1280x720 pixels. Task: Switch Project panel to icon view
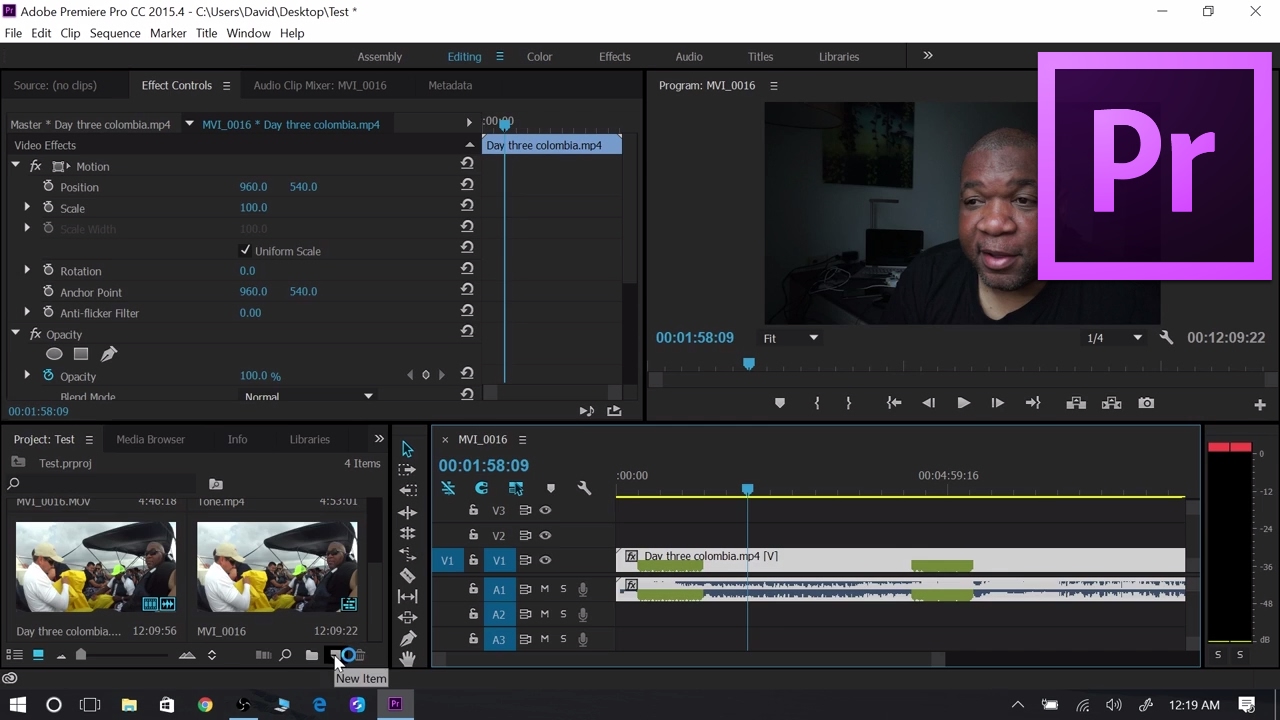pyautogui.click(x=38, y=655)
